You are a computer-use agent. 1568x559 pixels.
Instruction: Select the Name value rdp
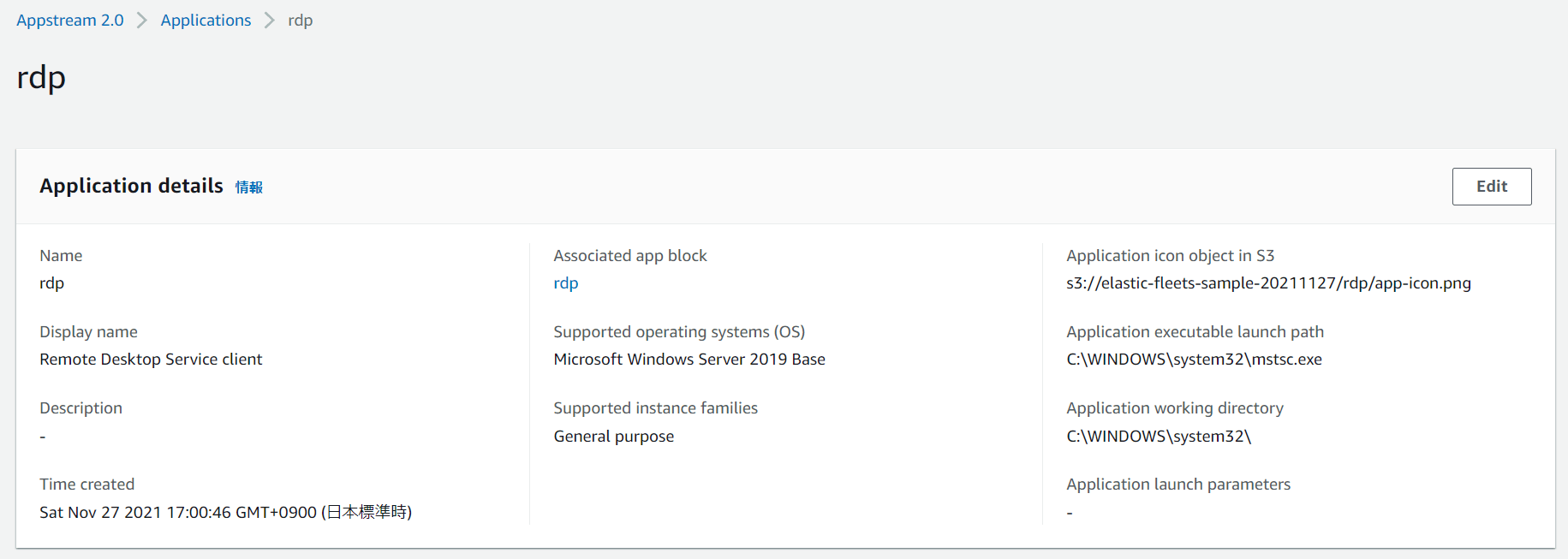pos(51,283)
